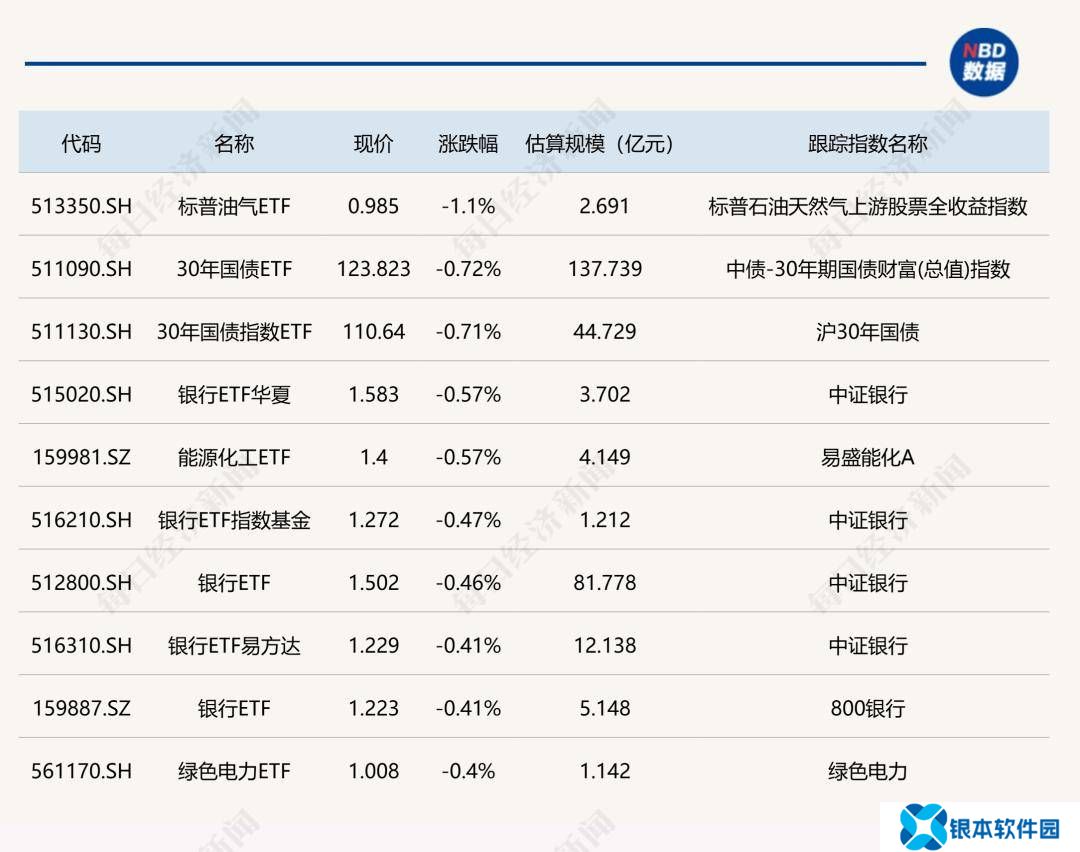Click the 现价 column header
Image resolution: width=1080 pixels, height=852 pixels.
(373, 143)
